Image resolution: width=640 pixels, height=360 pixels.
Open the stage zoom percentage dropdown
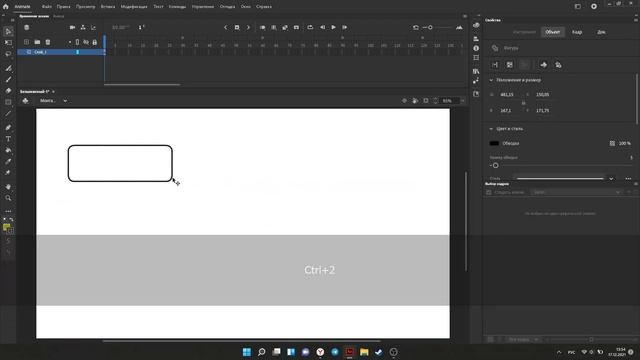[x=462, y=100]
